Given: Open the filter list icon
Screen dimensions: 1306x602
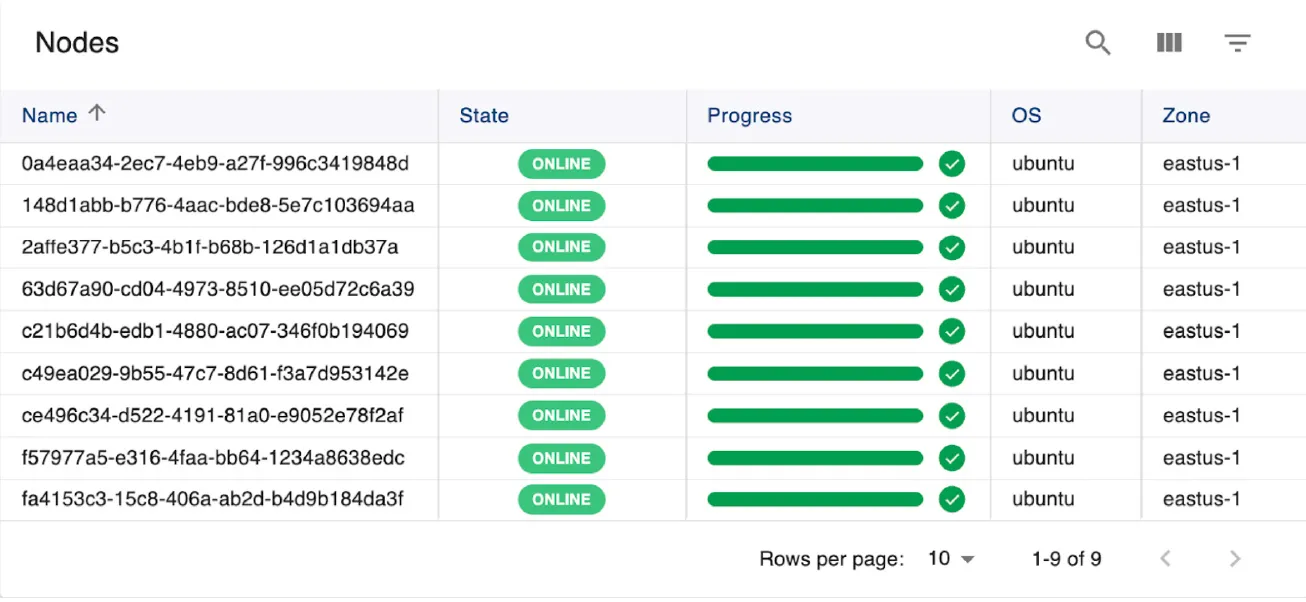Looking at the screenshot, I should click(x=1238, y=43).
